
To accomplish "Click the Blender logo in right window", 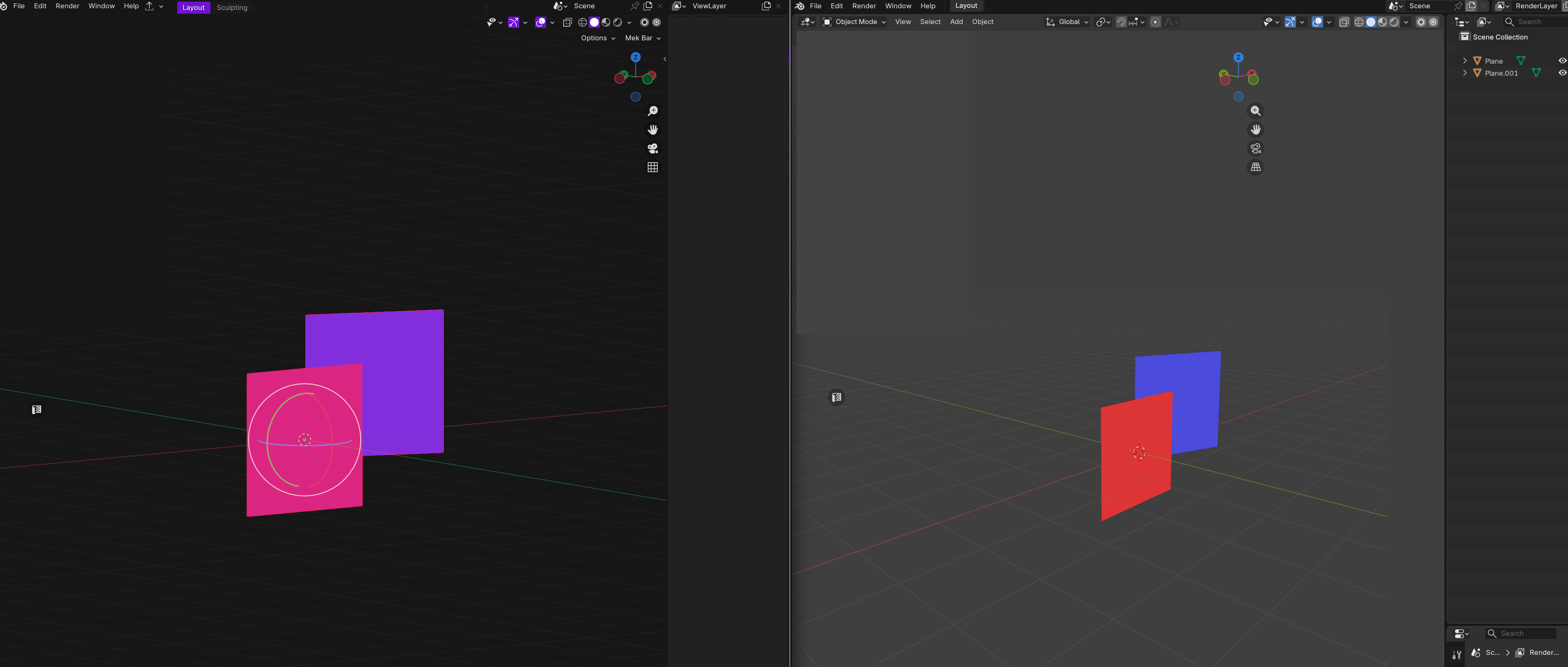I will (x=800, y=6).
